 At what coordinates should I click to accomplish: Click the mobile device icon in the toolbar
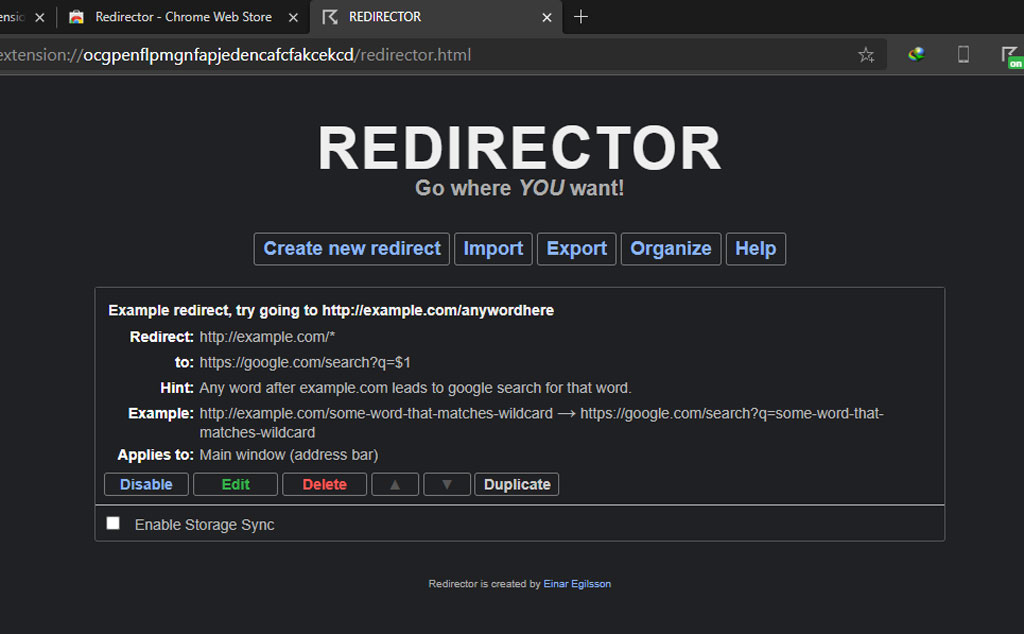(x=963, y=55)
